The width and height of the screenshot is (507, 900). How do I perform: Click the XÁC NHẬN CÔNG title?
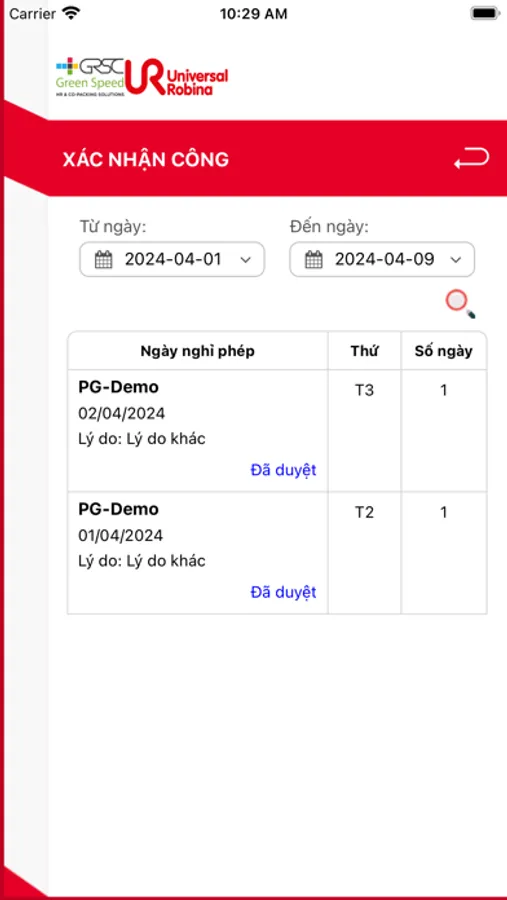pos(146,159)
